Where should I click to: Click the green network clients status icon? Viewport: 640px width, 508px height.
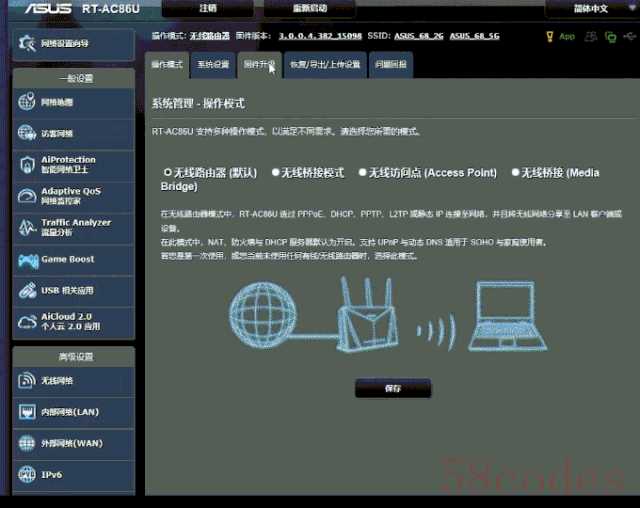pyautogui.click(x=611, y=37)
